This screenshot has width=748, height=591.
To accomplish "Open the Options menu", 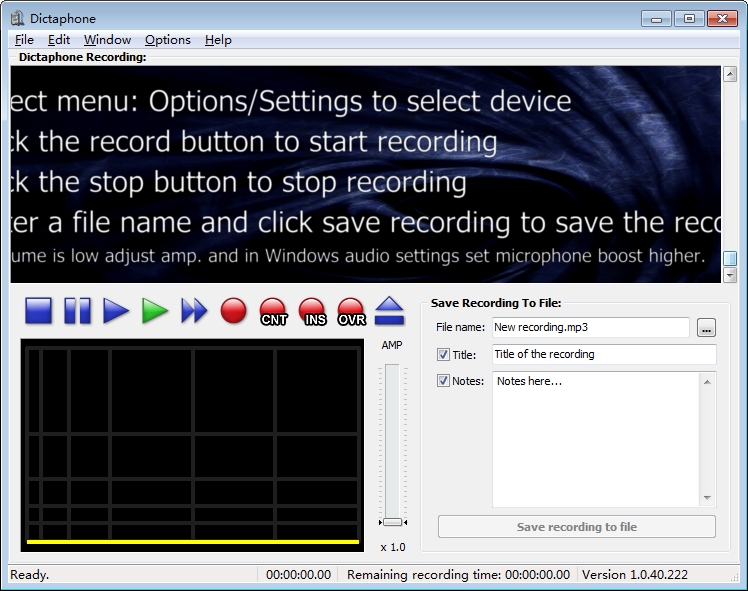I will tap(167, 40).
